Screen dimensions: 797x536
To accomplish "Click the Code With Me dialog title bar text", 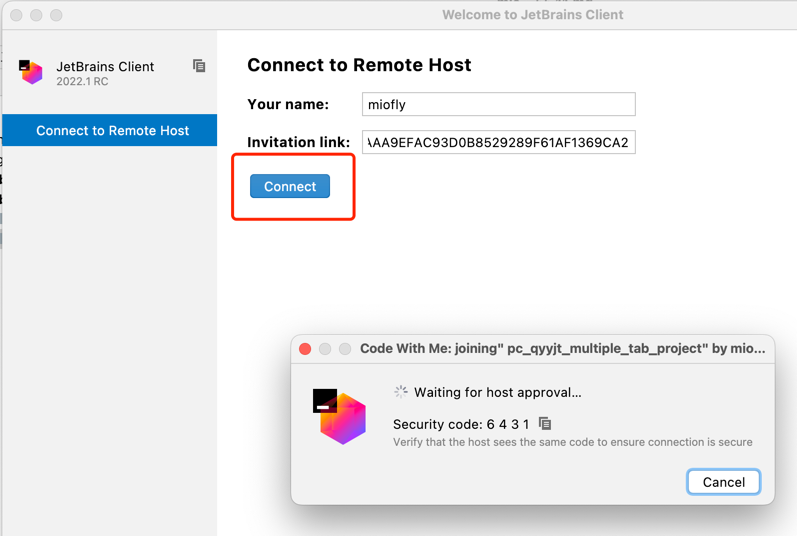I will [x=563, y=349].
